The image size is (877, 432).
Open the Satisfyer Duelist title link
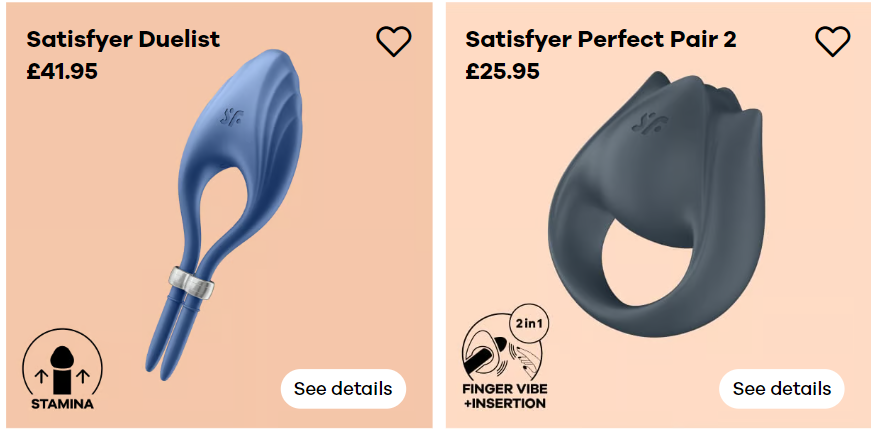click(123, 39)
